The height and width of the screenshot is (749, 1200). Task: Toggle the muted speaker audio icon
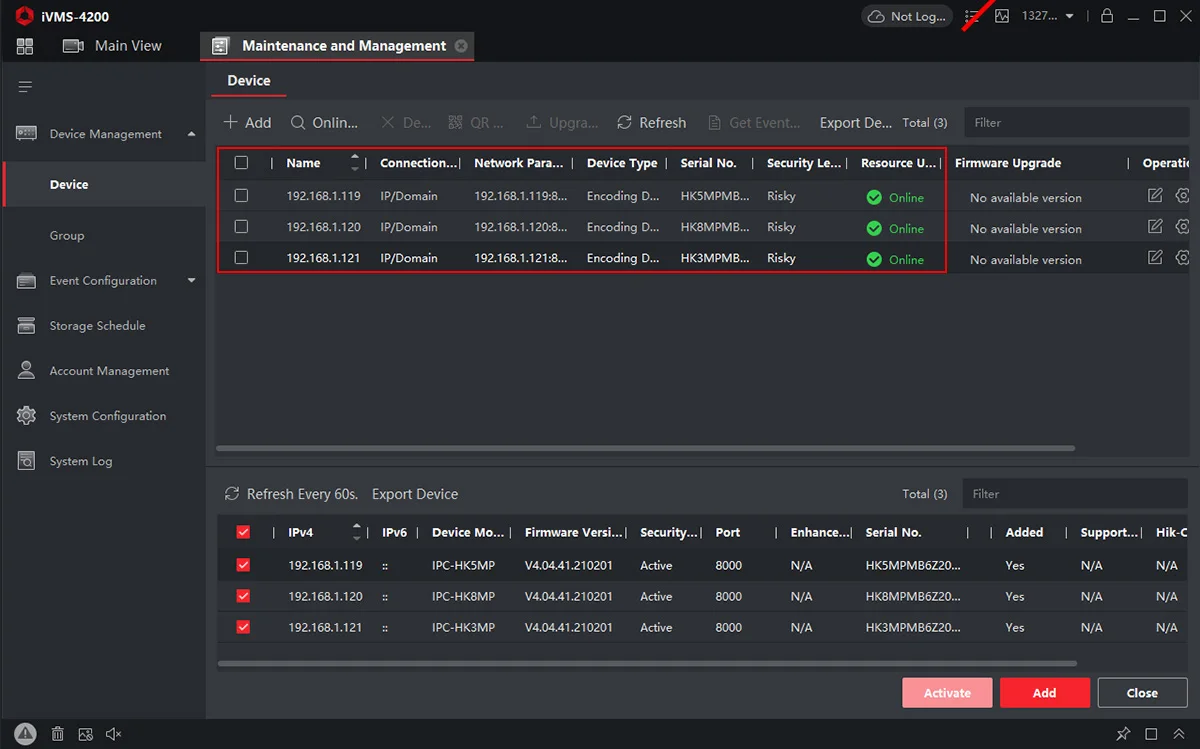point(114,734)
